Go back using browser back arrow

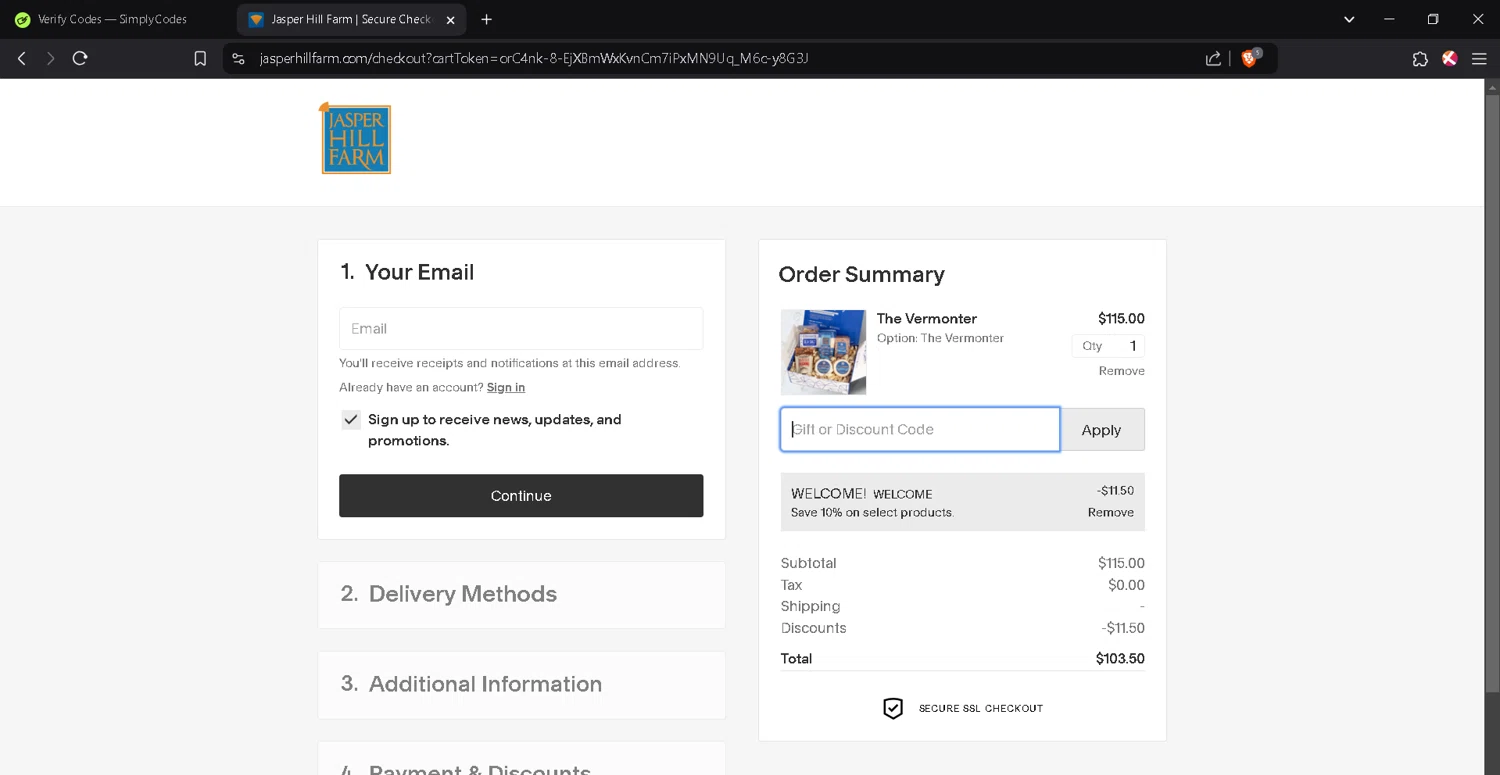pyautogui.click(x=21, y=59)
